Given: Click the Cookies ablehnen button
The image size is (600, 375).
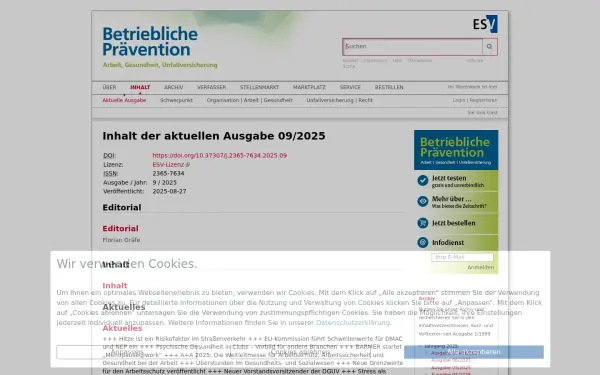Looking at the screenshot, I should [300, 352].
